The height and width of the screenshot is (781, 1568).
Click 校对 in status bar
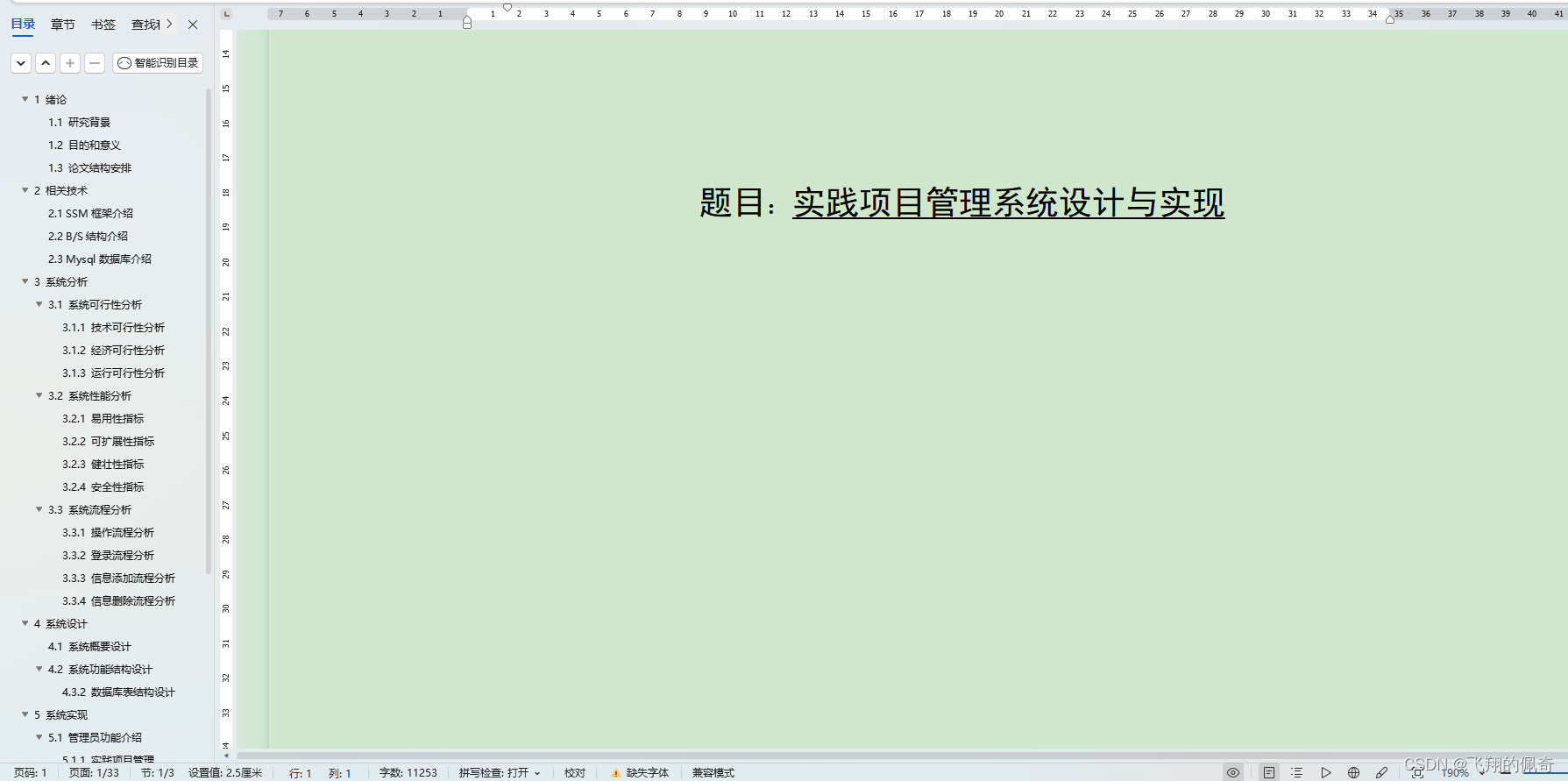pos(575,773)
